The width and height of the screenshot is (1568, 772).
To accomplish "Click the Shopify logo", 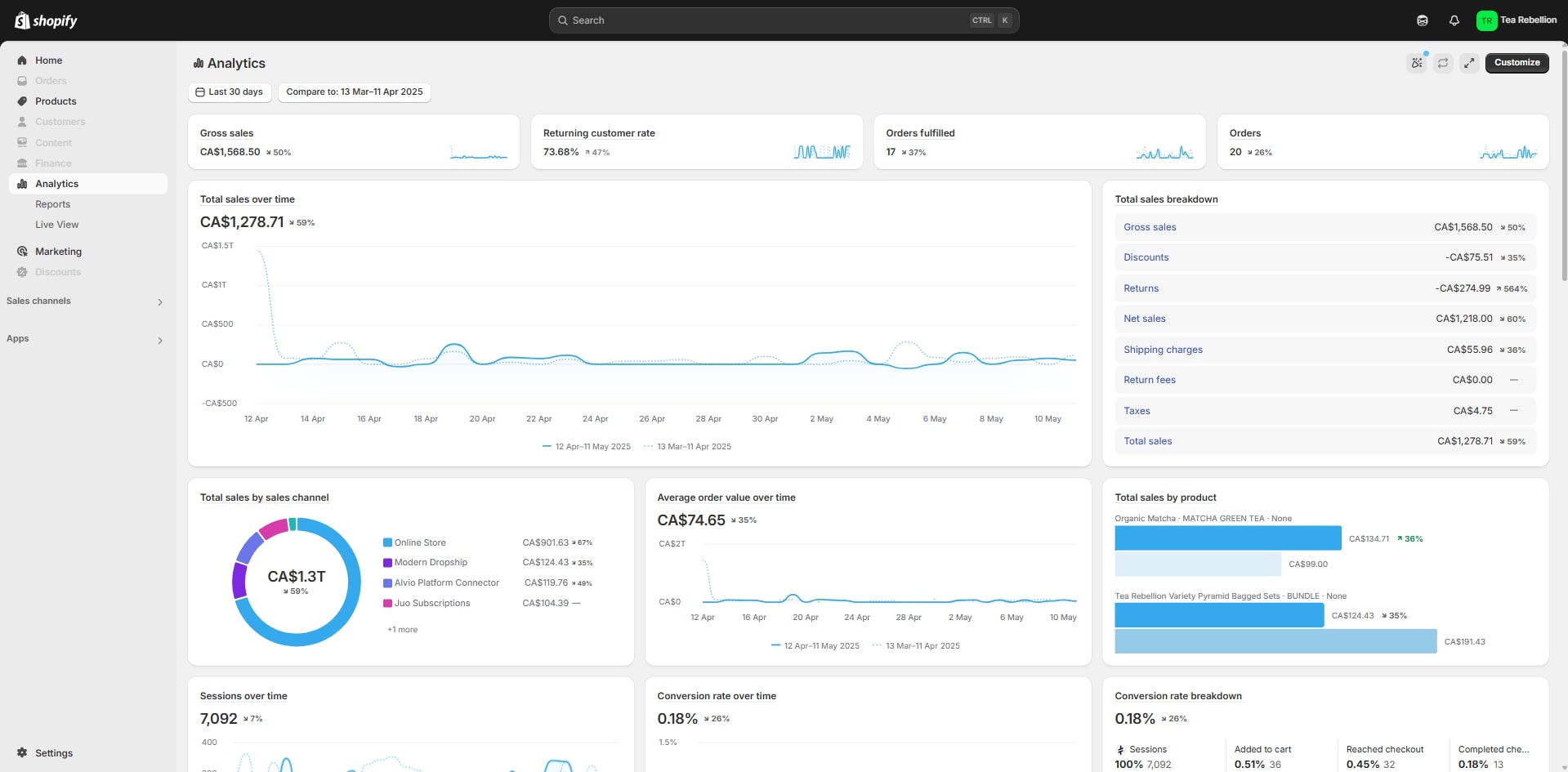I will coord(46,20).
